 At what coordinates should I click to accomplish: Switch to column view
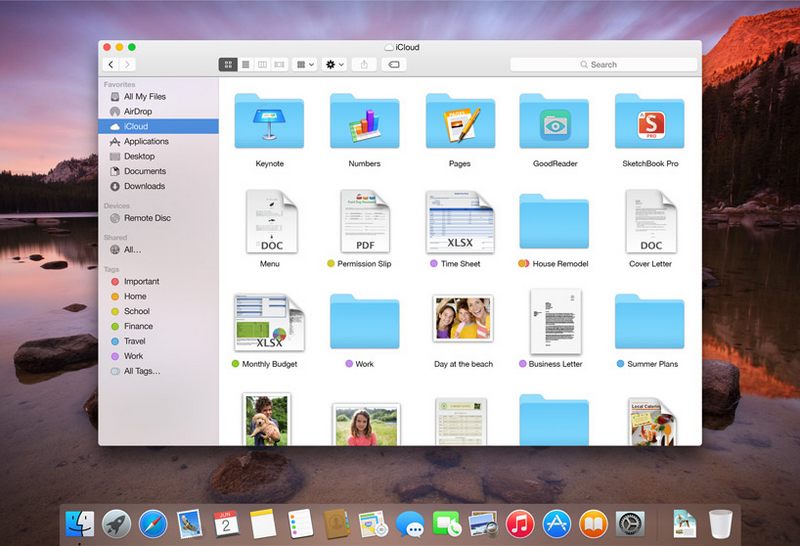[x=262, y=64]
